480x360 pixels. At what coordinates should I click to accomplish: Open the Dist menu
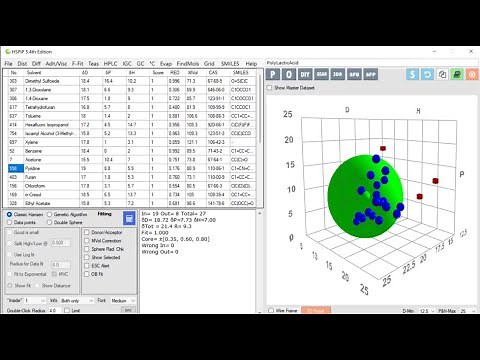click(x=22, y=64)
